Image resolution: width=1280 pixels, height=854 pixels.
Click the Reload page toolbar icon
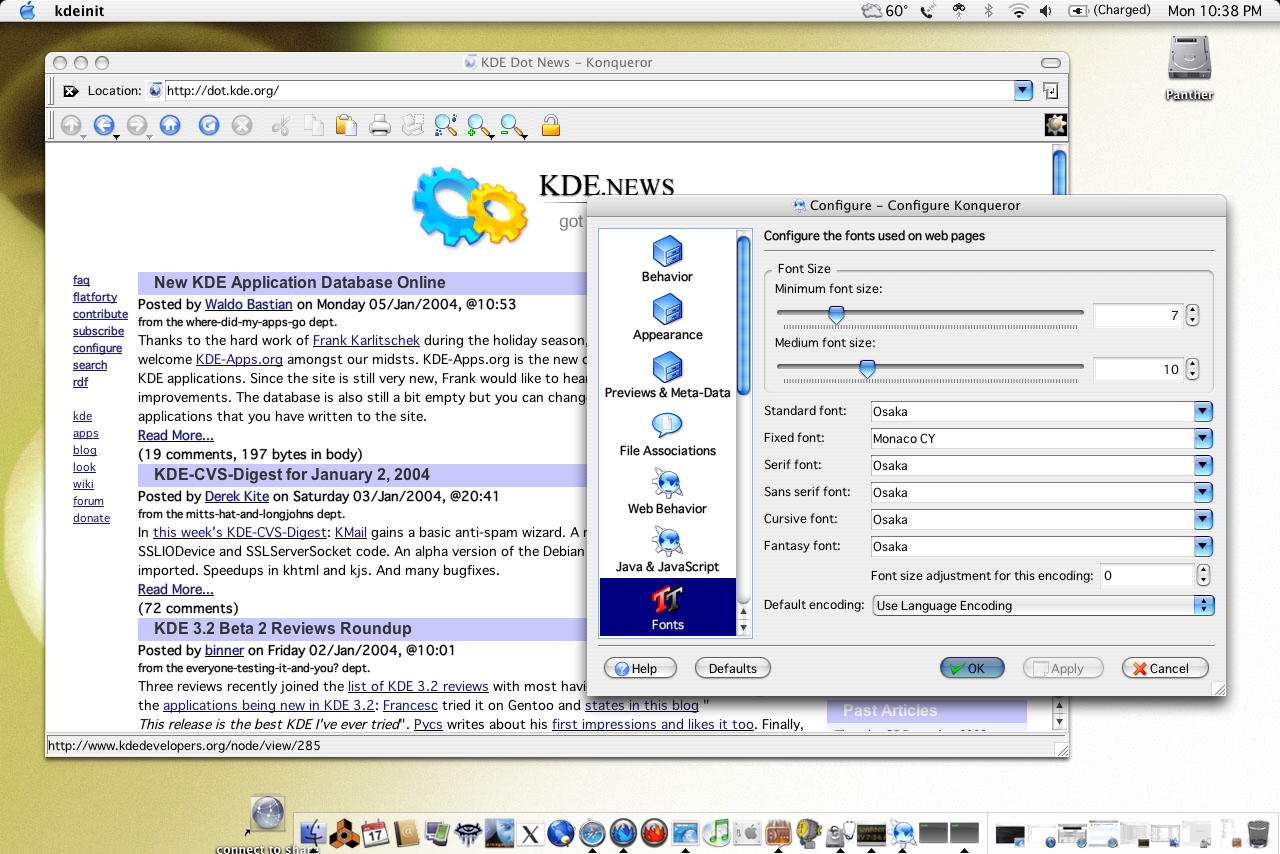[x=208, y=126]
